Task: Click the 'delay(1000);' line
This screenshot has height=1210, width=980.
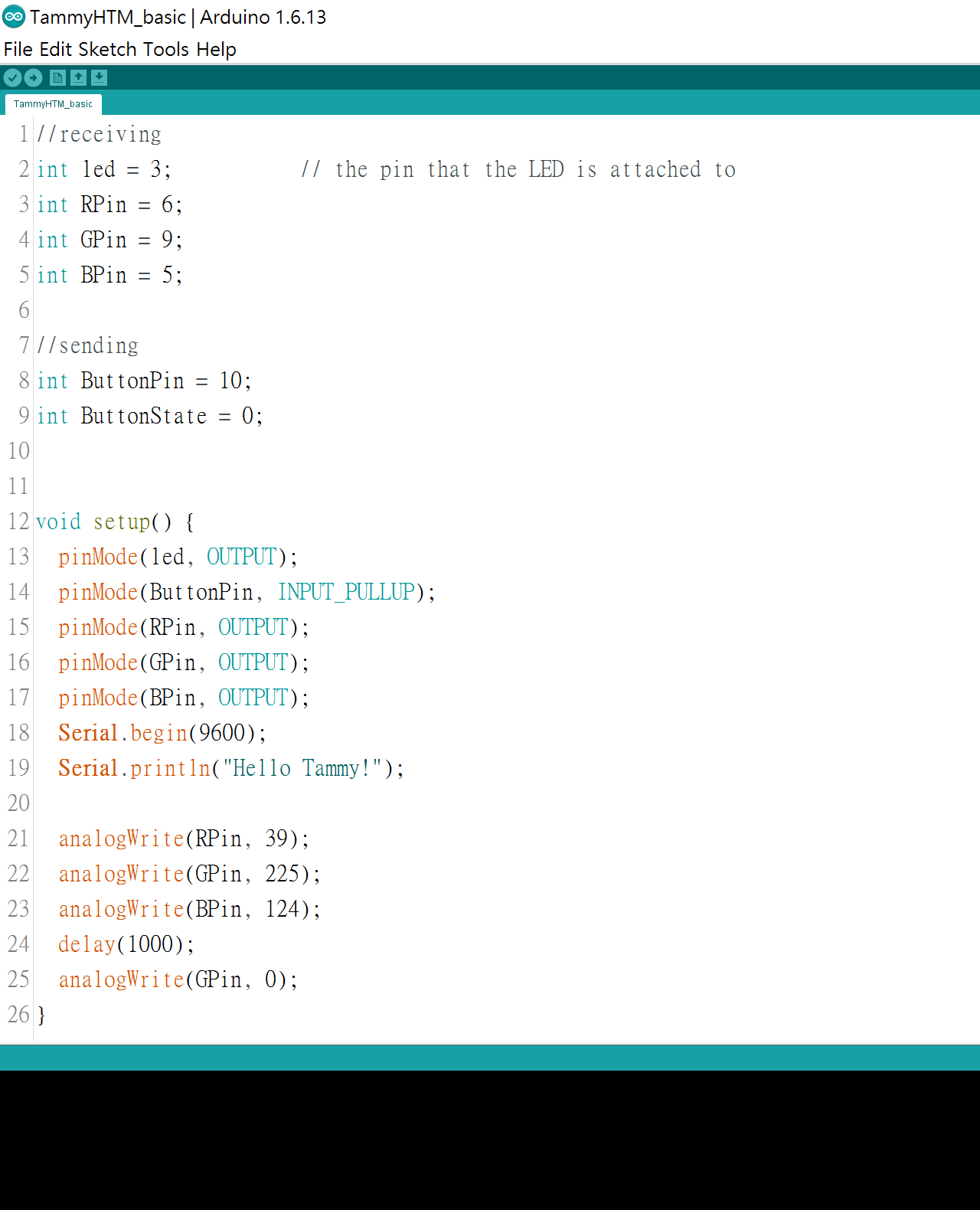Action: (126, 944)
